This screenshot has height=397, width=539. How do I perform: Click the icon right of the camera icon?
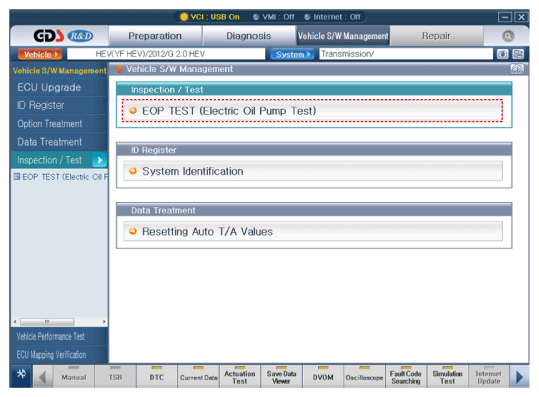518,54
